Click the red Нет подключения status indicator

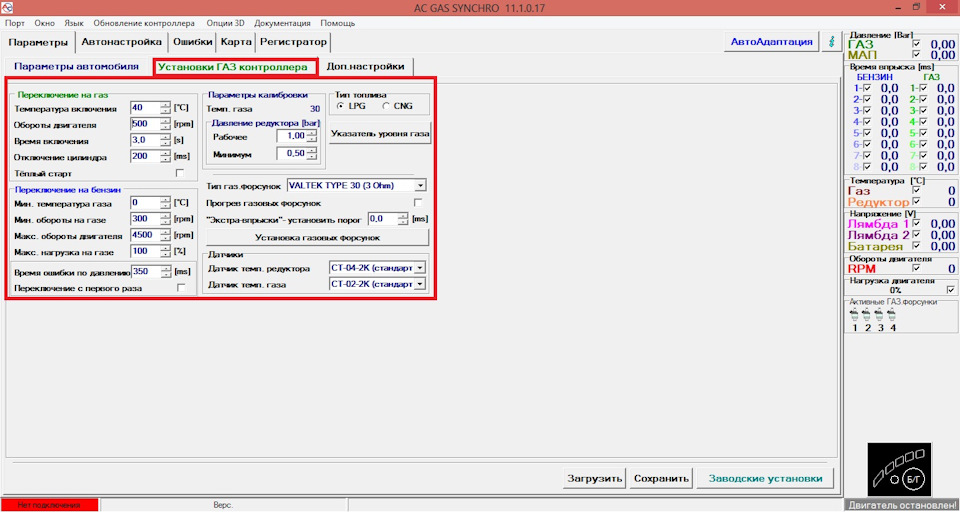coord(50,505)
